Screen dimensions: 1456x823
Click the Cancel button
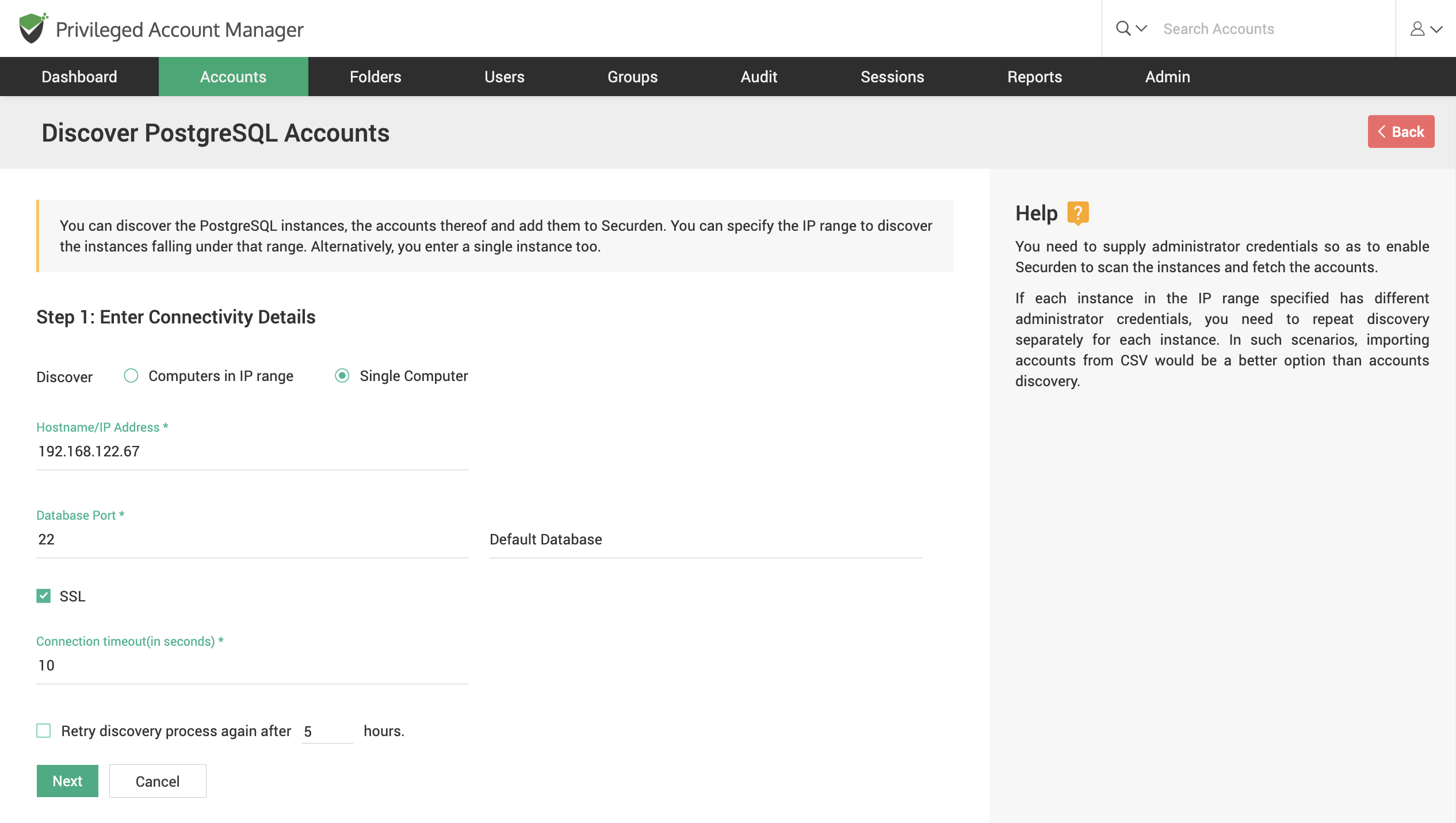(157, 781)
